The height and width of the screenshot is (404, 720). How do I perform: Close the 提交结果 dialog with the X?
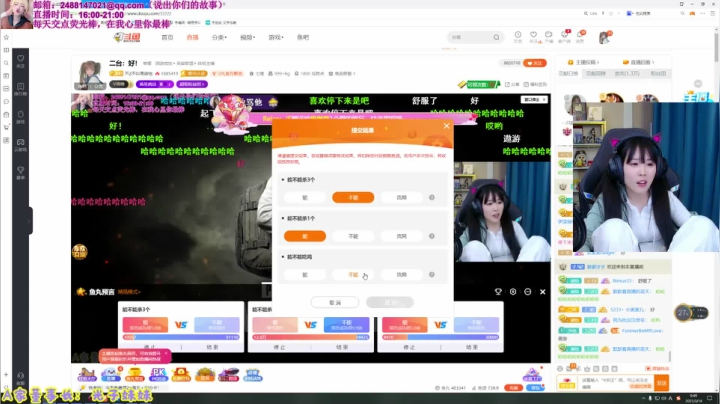[446, 126]
